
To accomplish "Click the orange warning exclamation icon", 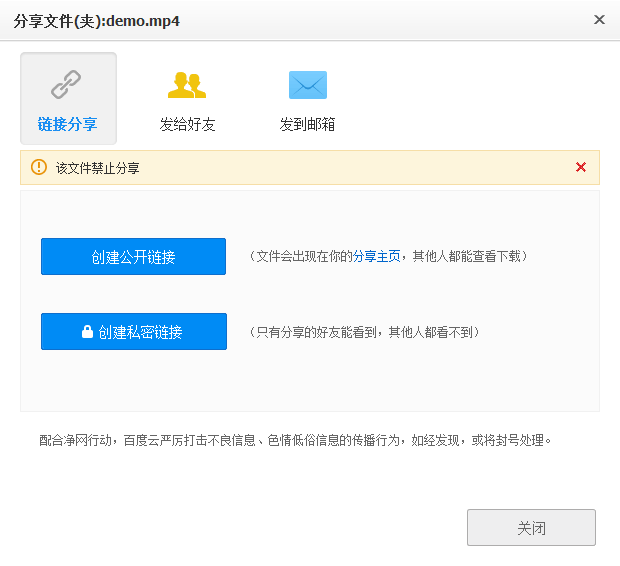I will (39, 167).
